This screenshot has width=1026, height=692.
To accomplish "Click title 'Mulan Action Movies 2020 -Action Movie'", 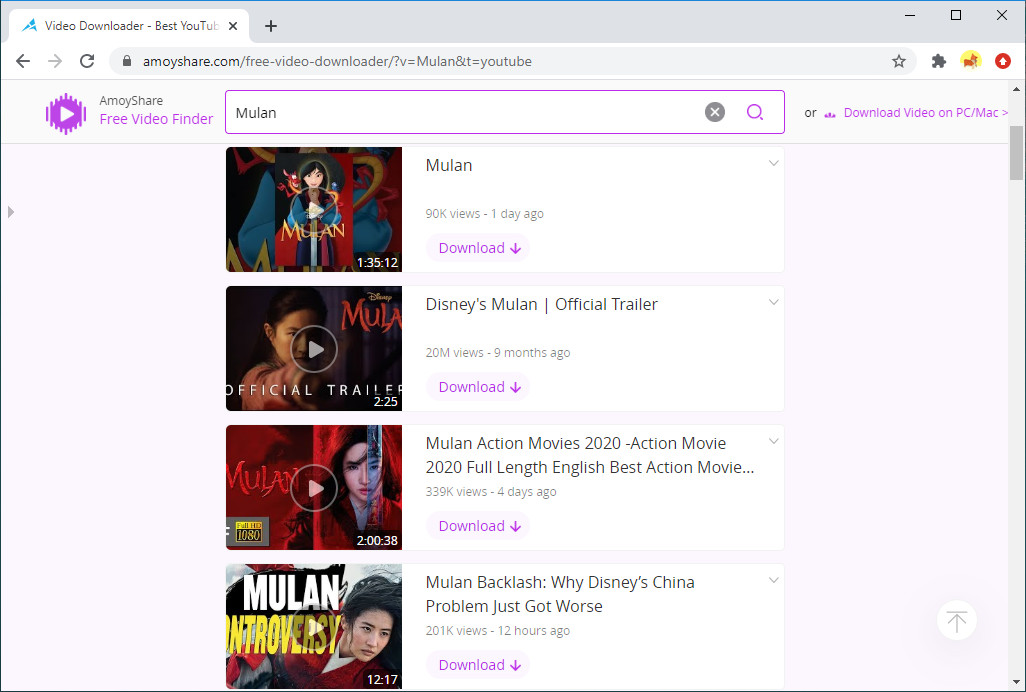I will (x=576, y=443).
